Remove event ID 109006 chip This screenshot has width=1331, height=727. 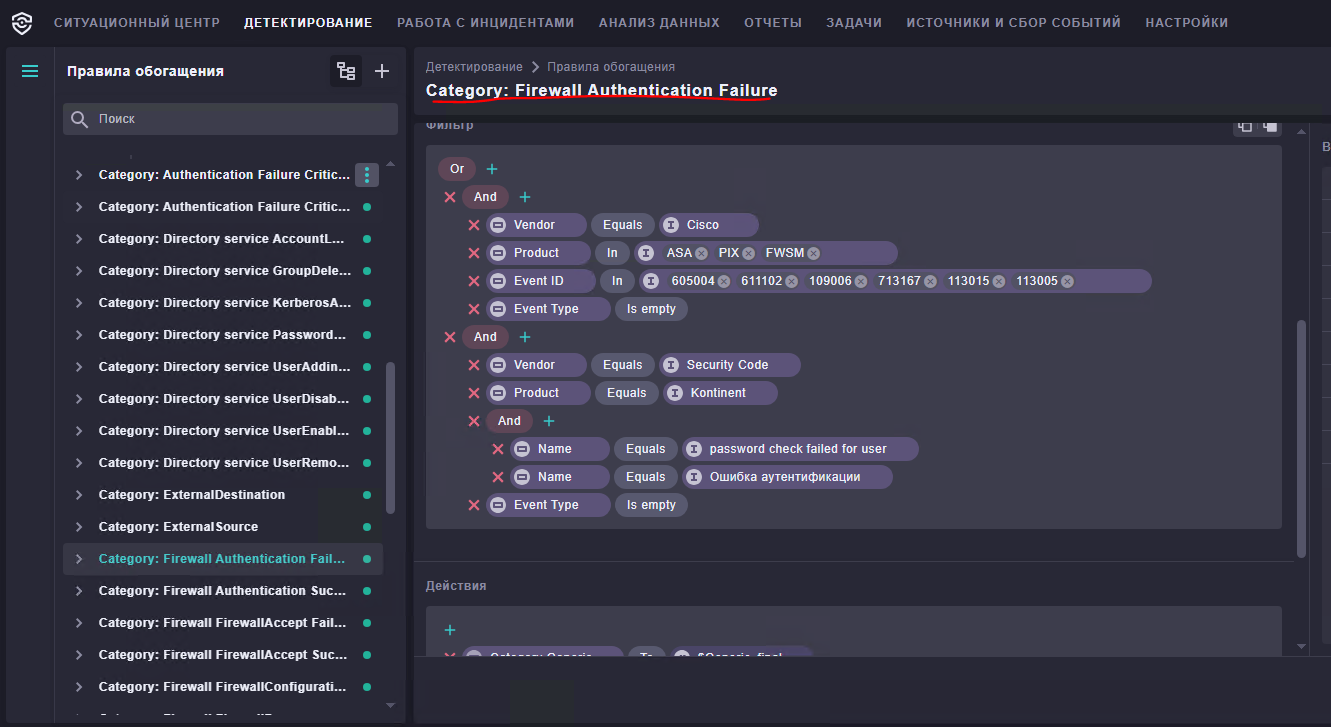pyautogui.click(x=861, y=281)
